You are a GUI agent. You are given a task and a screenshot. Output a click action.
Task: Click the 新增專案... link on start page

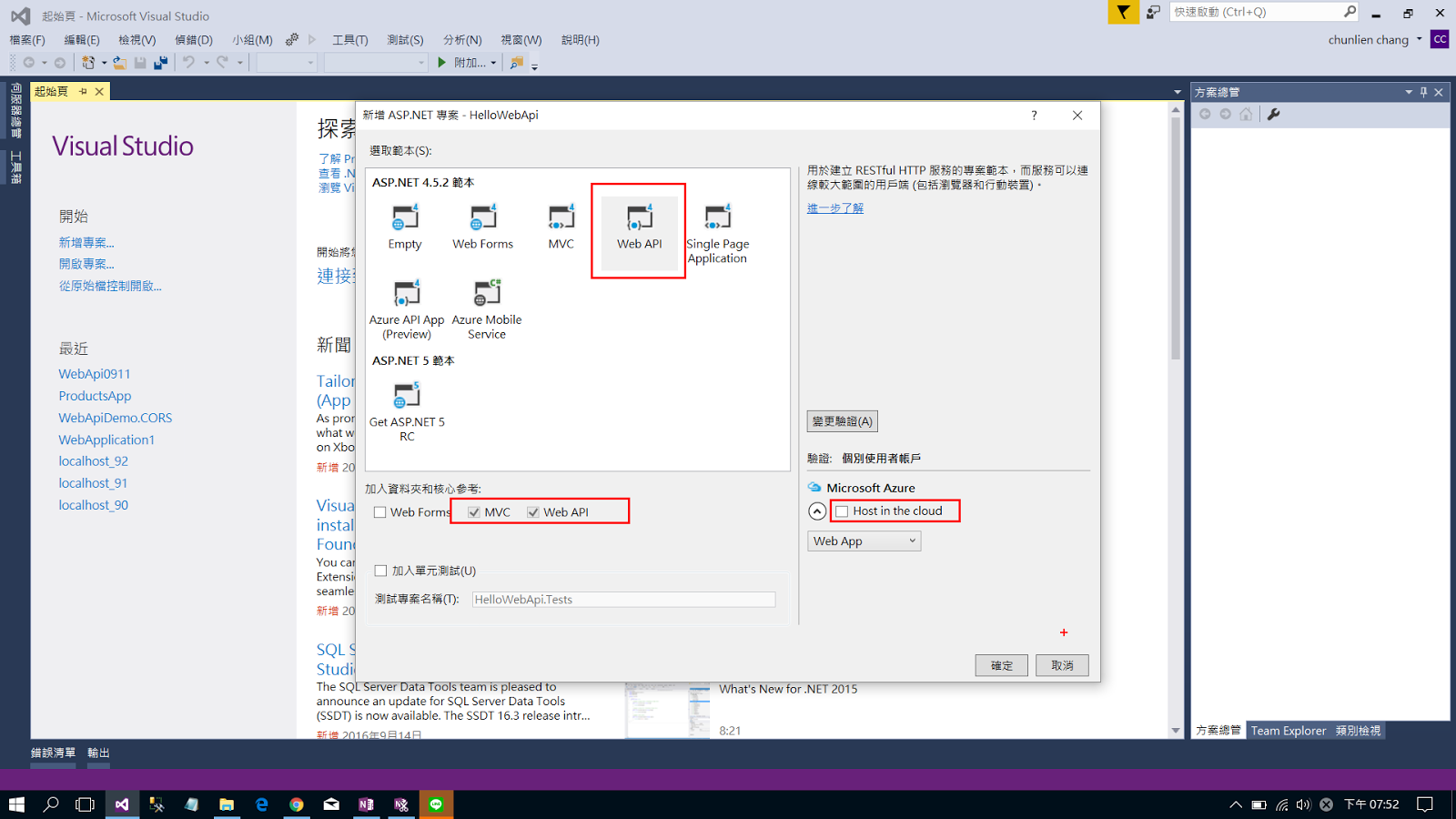pyautogui.click(x=86, y=242)
